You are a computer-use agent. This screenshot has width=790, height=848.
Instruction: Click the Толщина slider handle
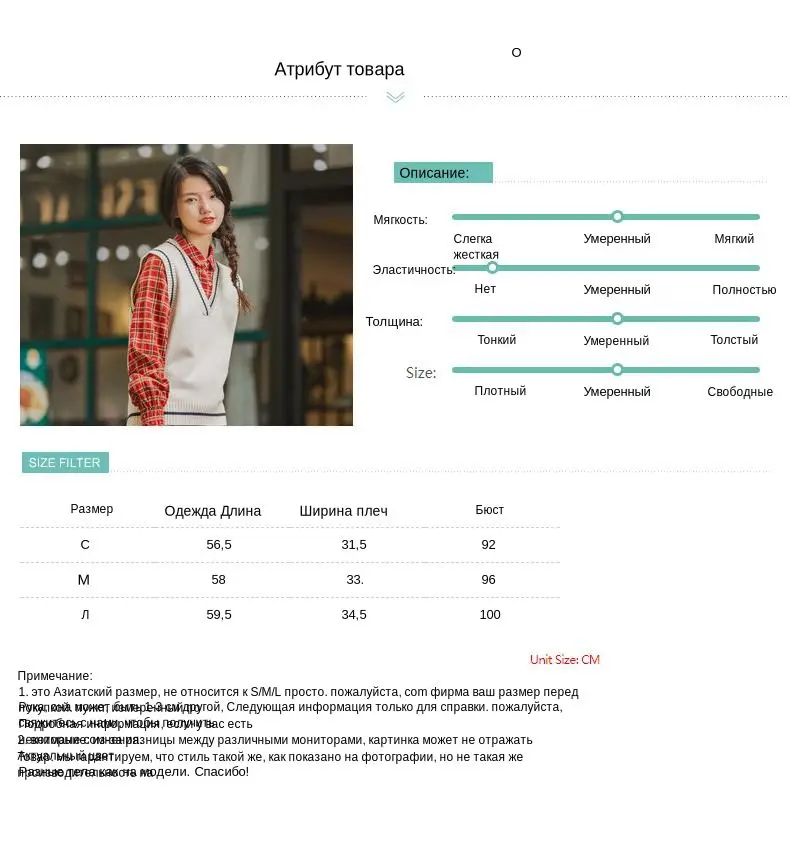click(x=617, y=319)
